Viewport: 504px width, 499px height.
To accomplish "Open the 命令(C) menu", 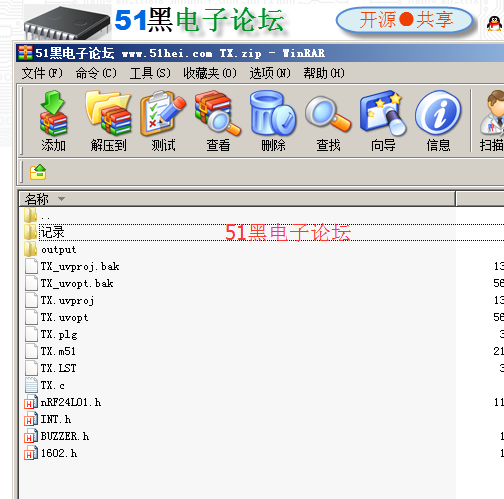I will 96,73.
